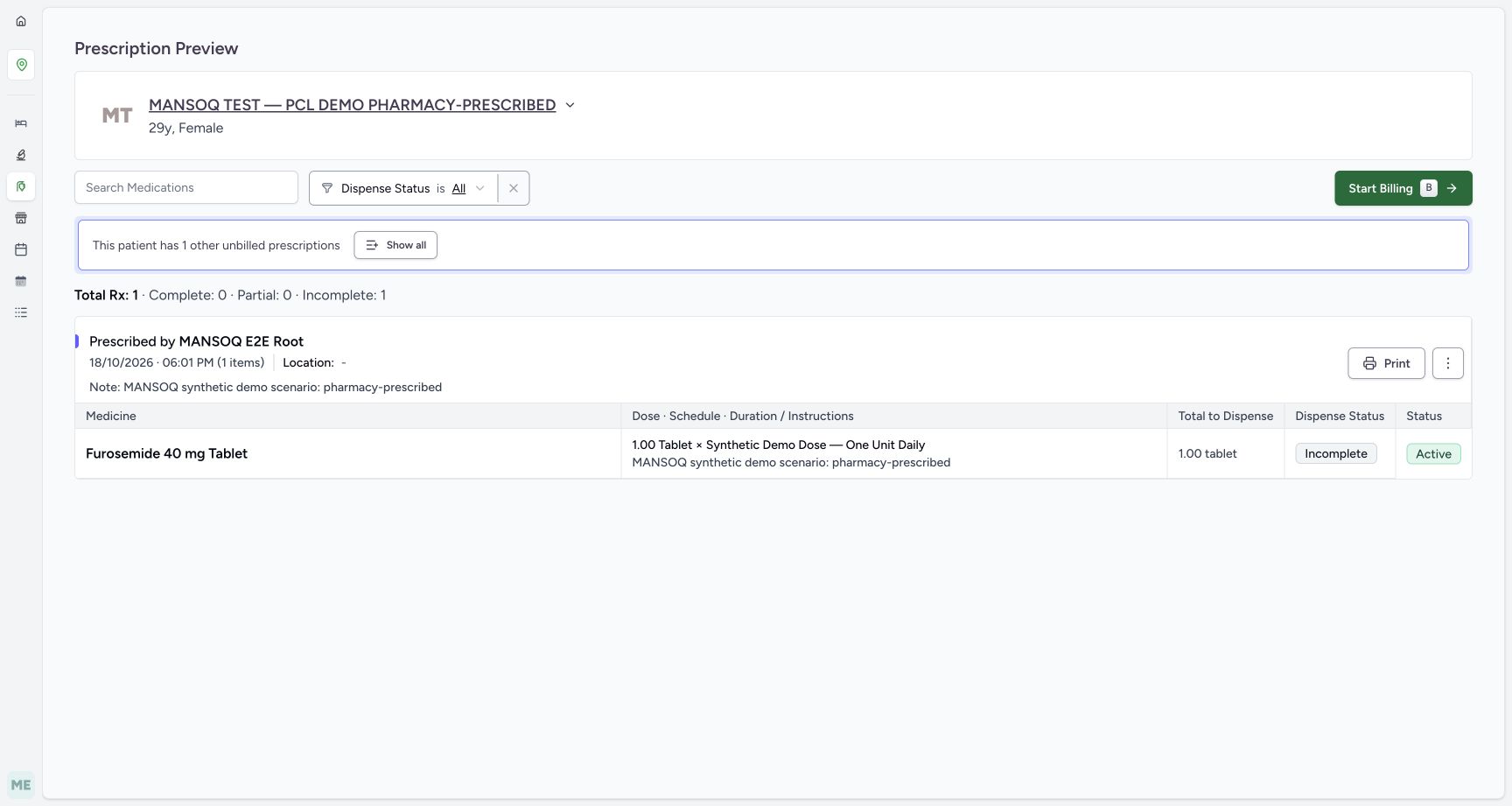Screen dimensions: 1512x806
Task: Click the MT patient avatar
Action: pos(117,116)
